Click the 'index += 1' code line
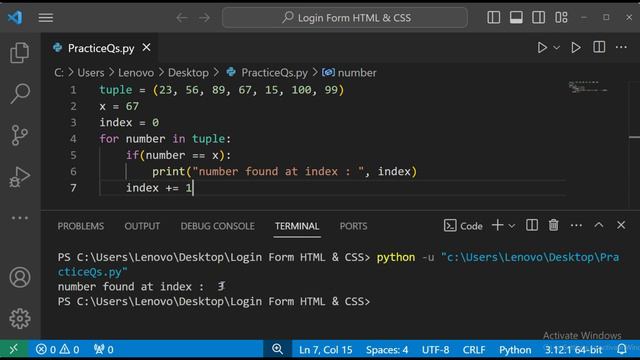Image resolution: width=640 pixels, height=360 pixels. 159,188
